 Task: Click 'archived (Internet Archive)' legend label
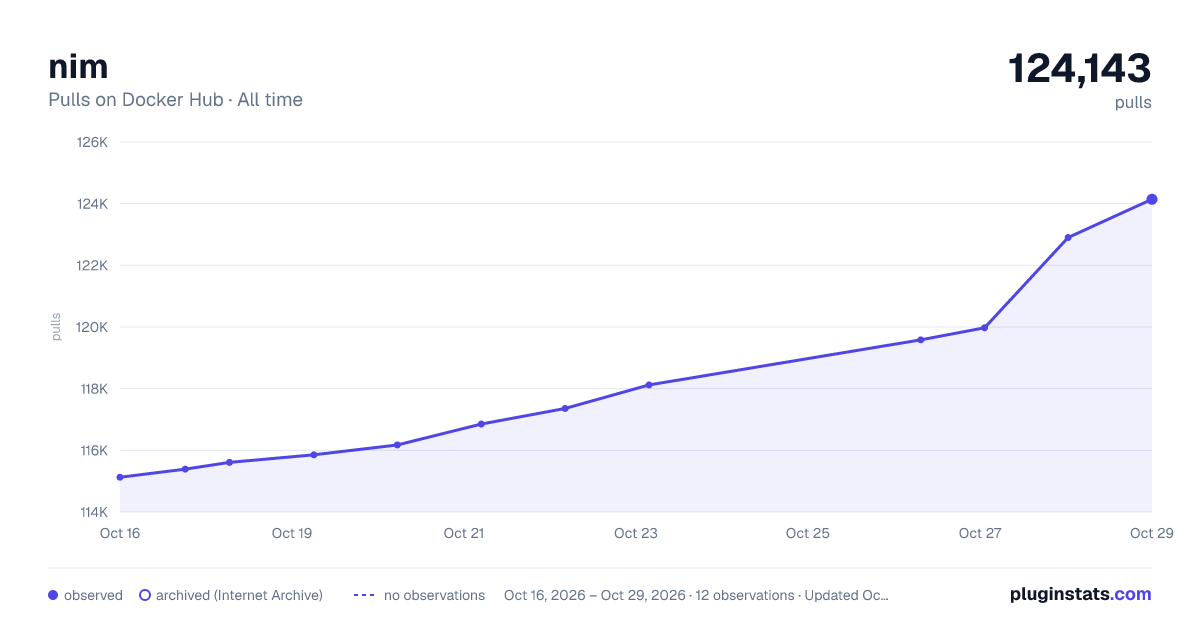[x=239, y=595]
